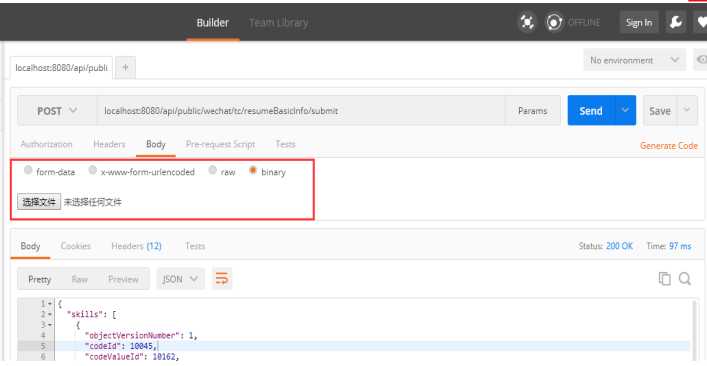Add a new request tab with plus icon
The width and height of the screenshot is (707, 366).
[x=126, y=68]
